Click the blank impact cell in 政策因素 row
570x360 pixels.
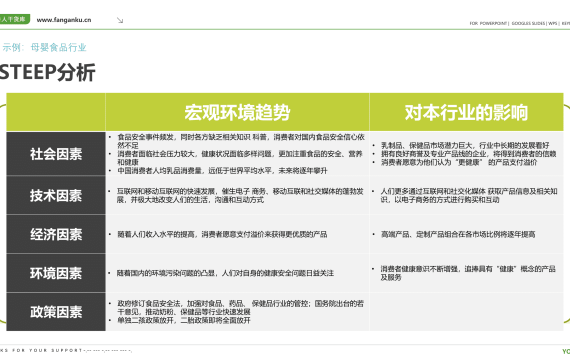466,312
